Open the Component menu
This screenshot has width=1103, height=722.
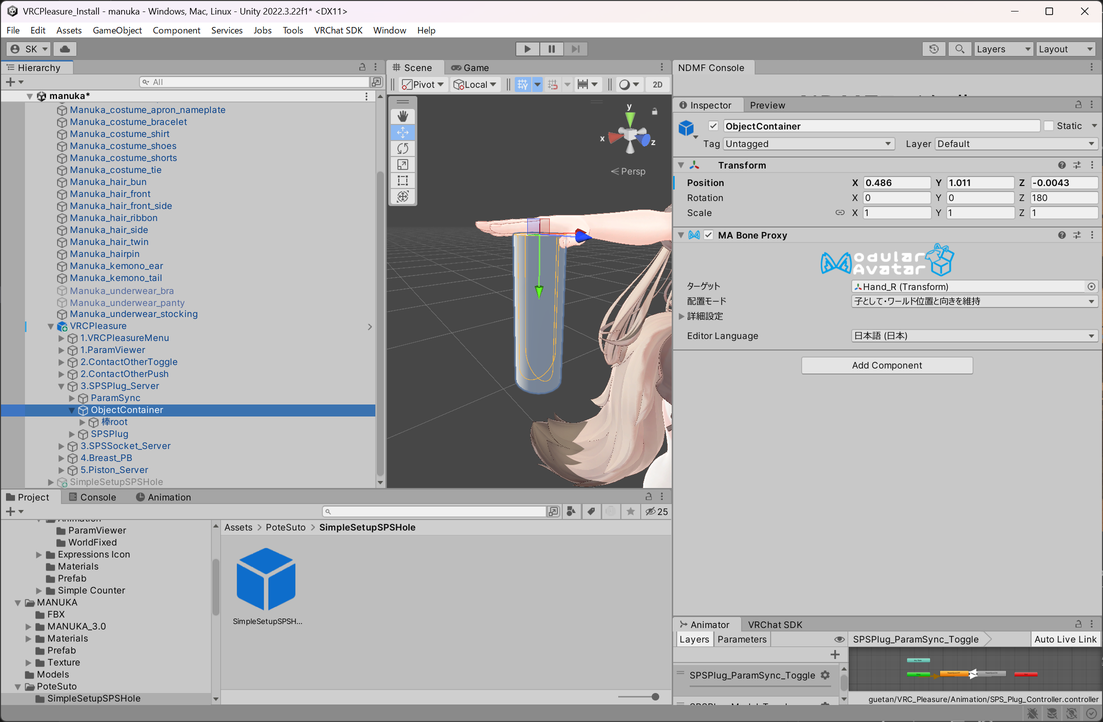pos(177,30)
